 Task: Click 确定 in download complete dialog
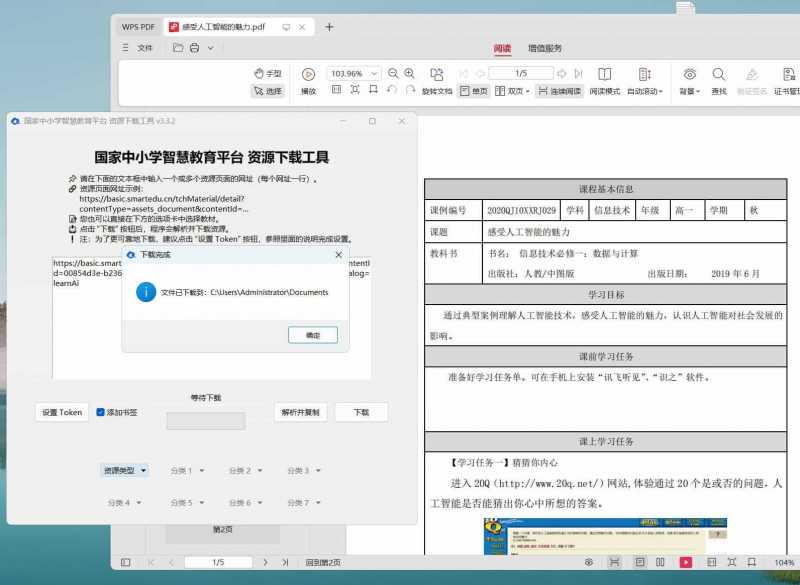(312, 335)
